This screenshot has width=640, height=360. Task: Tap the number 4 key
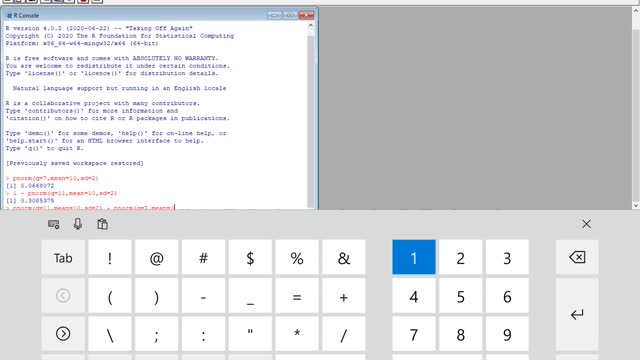(x=414, y=296)
